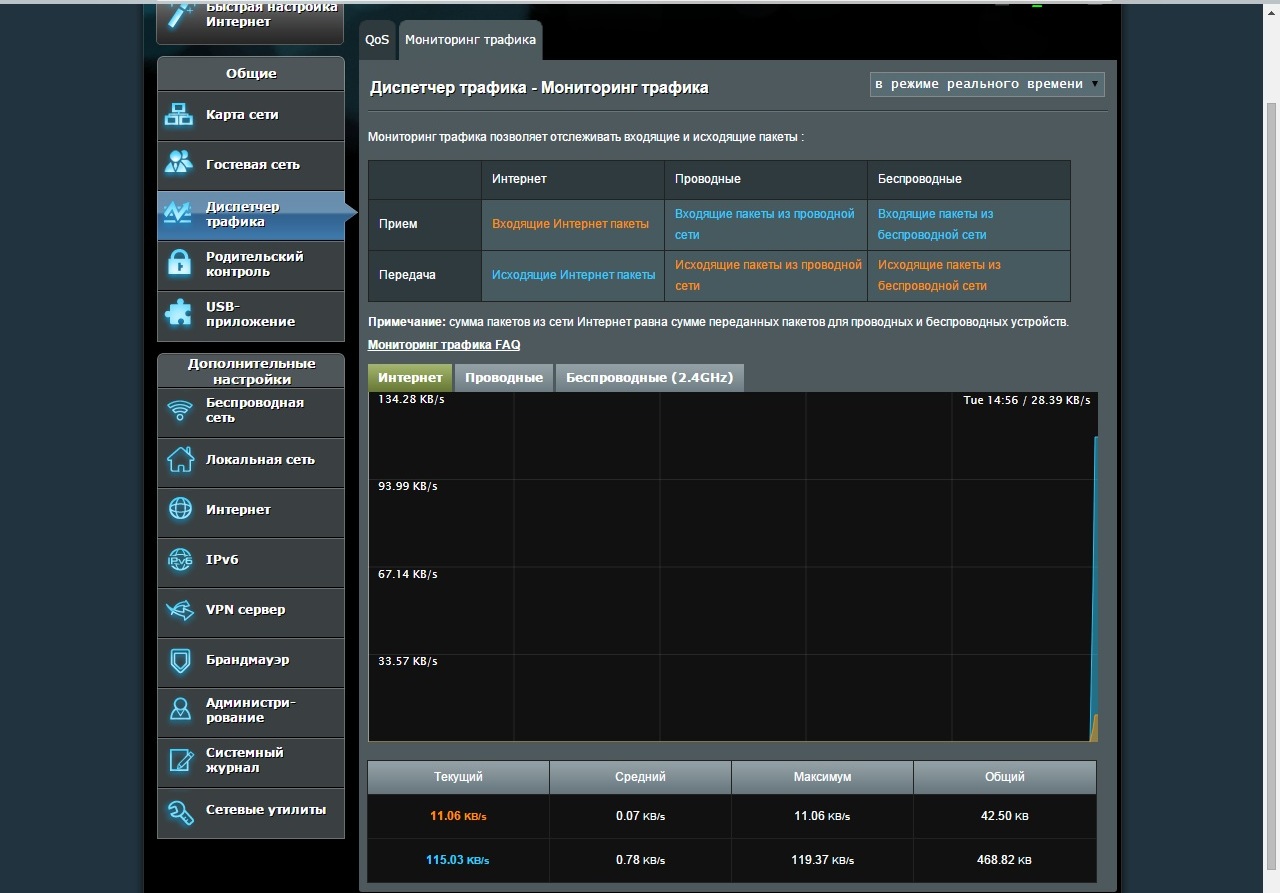
Task: Click the VPN сервер arrows icon
Action: click(x=180, y=610)
